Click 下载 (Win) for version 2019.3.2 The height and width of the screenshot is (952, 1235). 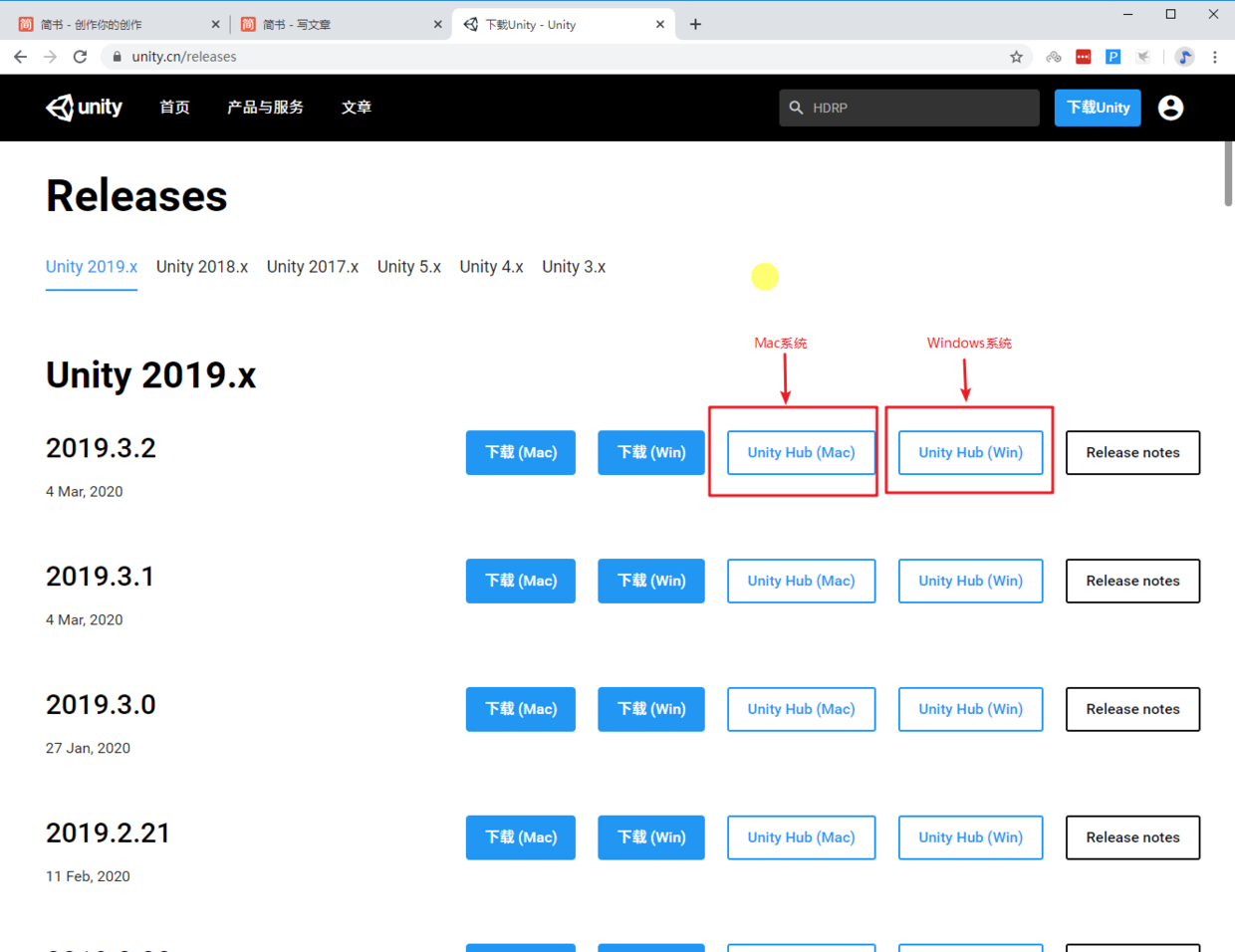(651, 452)
